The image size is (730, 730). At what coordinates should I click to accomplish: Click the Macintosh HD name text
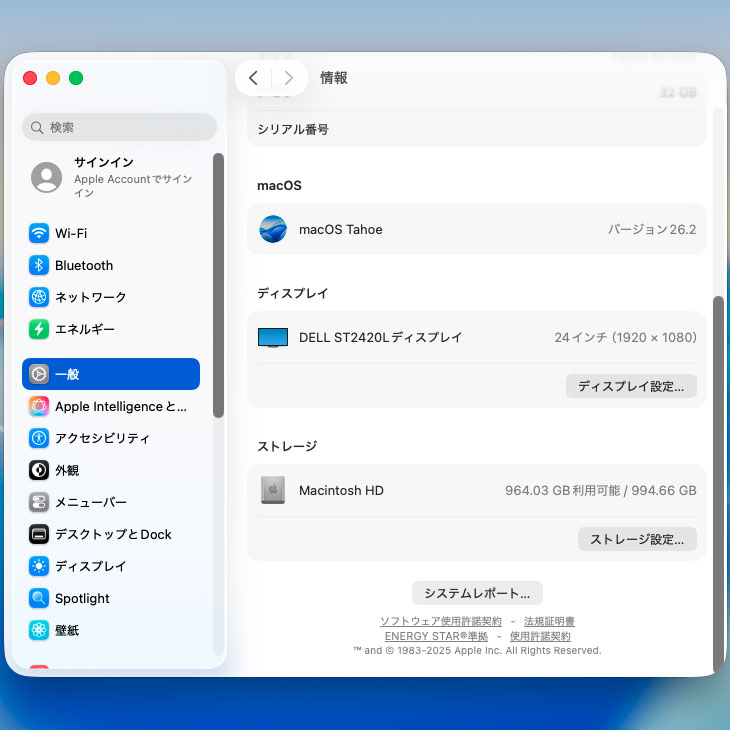(x=341, y=490)
